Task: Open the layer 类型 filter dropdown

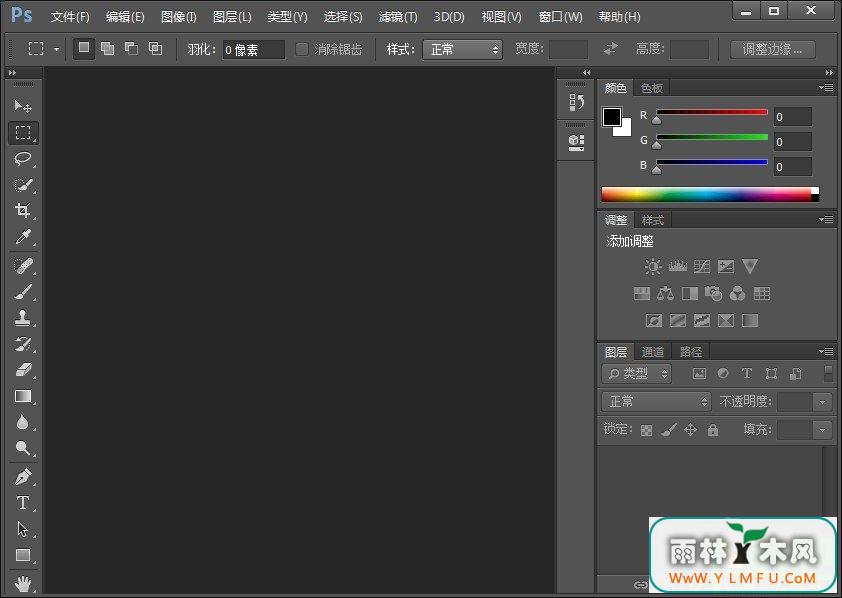Action: (636, 374)
